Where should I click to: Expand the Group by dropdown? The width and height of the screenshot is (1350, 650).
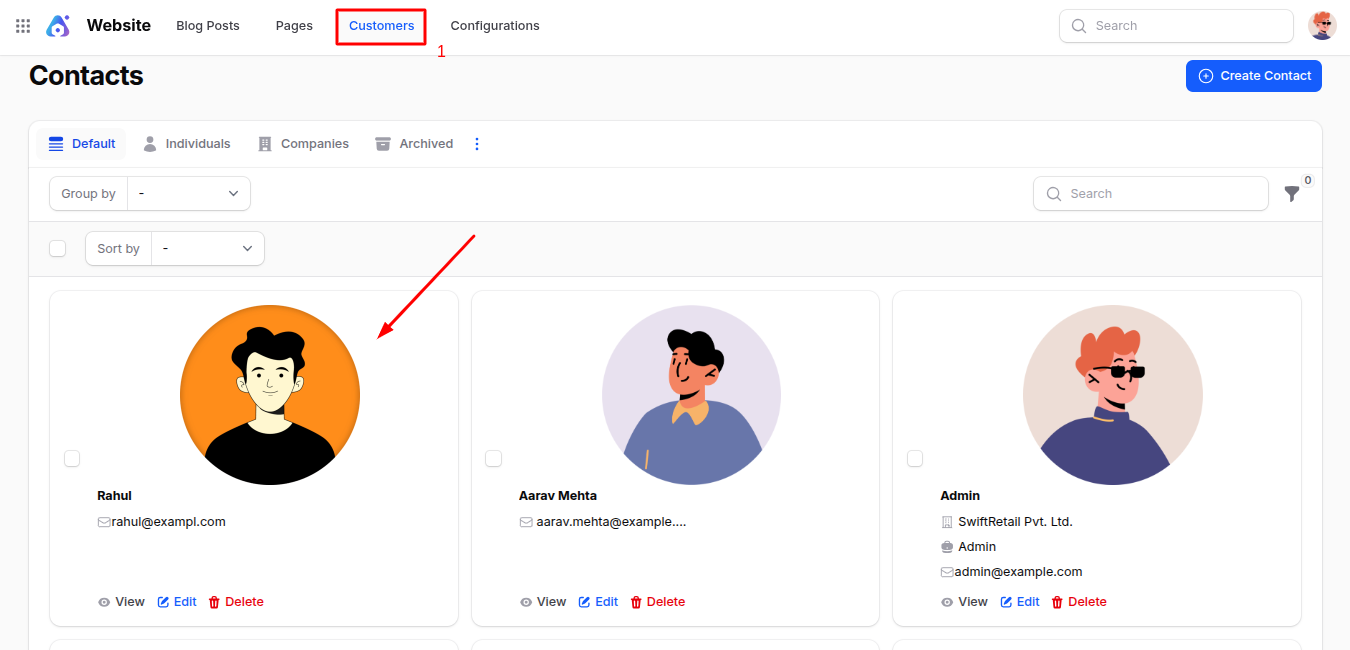point(188,194)
